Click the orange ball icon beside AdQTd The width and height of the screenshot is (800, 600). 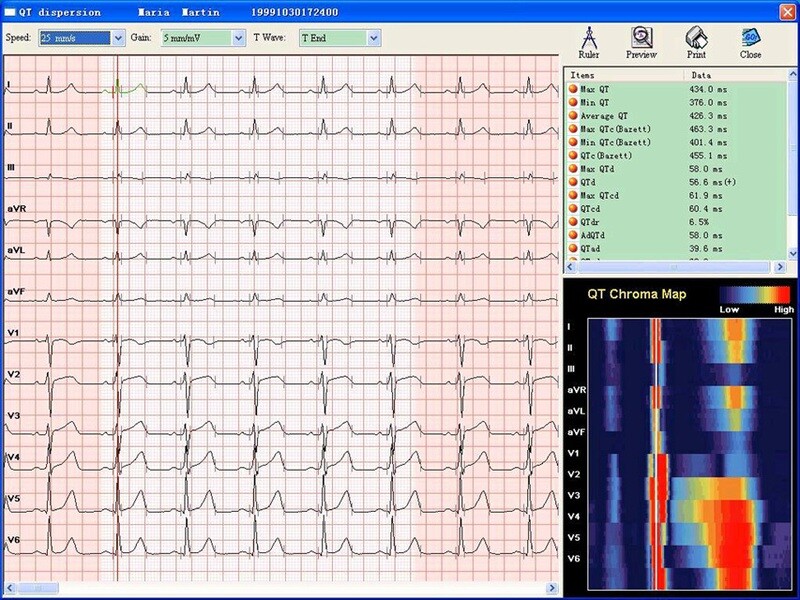pyautogui.click(x=573, y=235)
